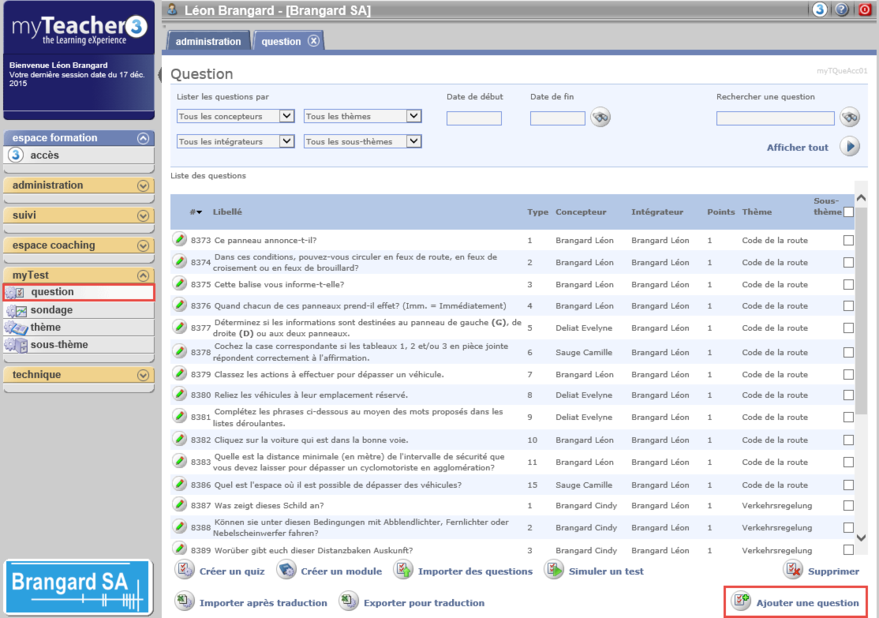Click Importer après traduction link
879x618 pixels.
(262, 603)
